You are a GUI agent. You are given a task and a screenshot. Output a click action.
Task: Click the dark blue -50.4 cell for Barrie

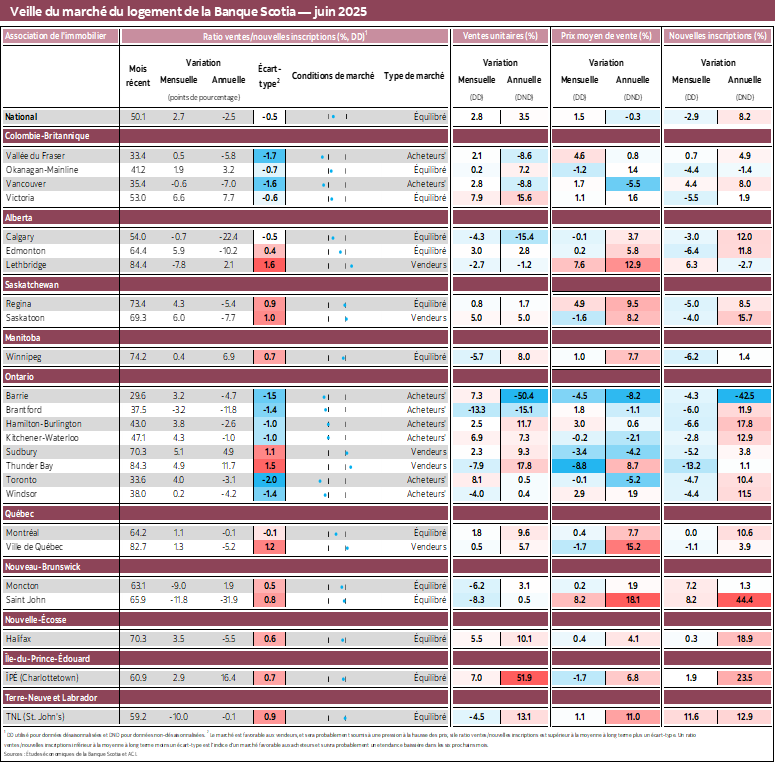524,396
